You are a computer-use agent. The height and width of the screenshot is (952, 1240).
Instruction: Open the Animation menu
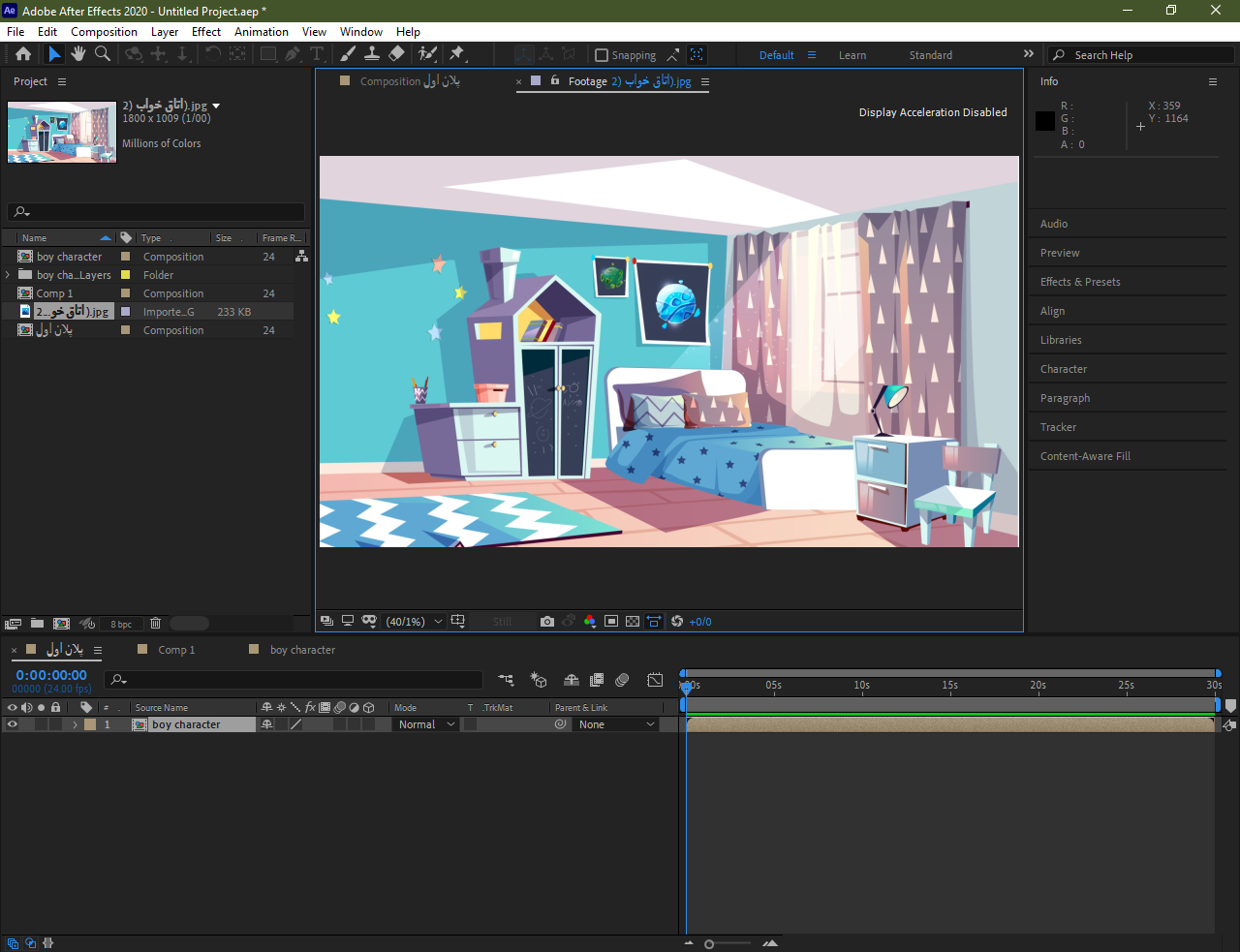click(262, 32)
